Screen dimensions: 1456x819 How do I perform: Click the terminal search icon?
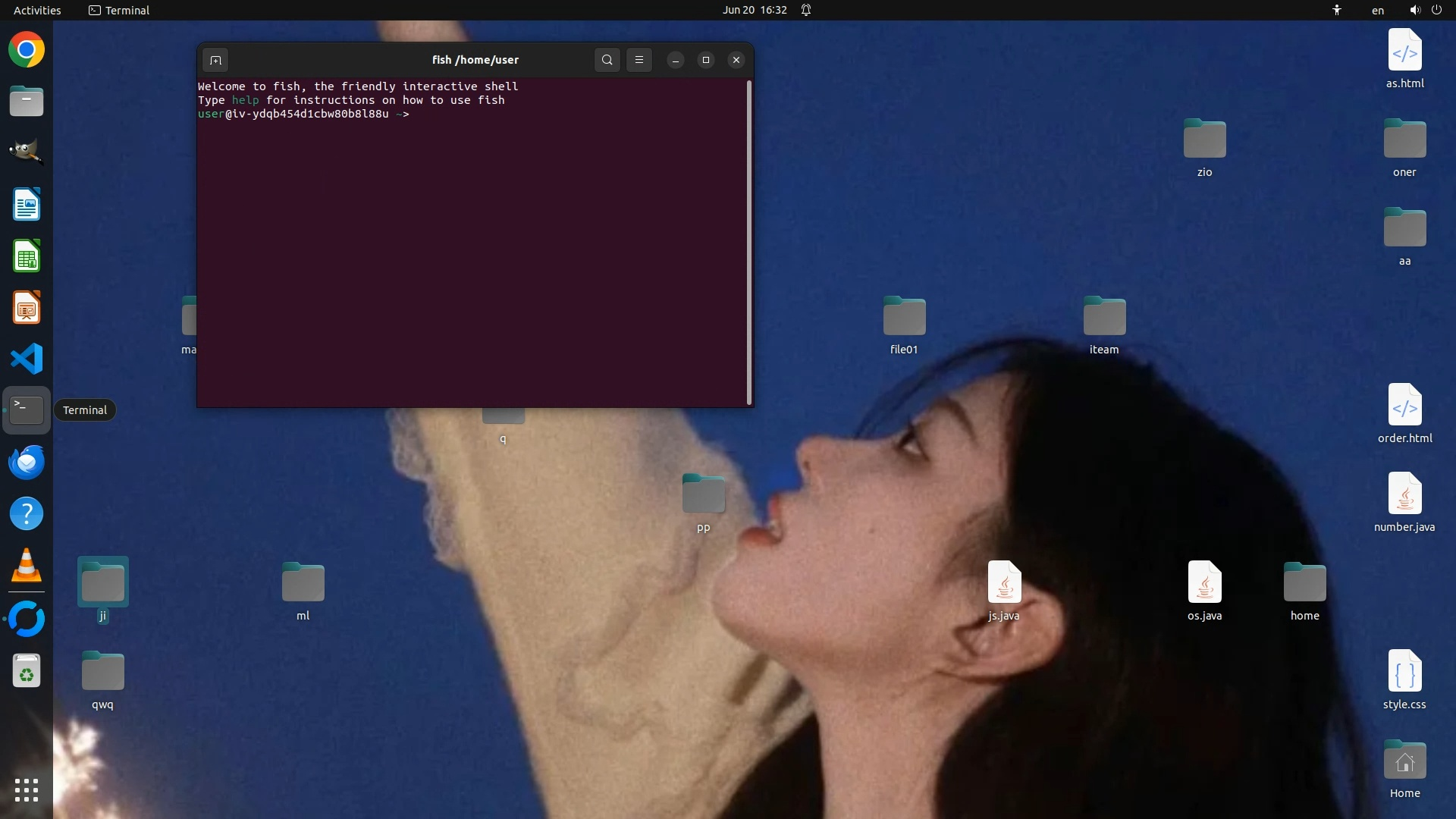[607, 60]
